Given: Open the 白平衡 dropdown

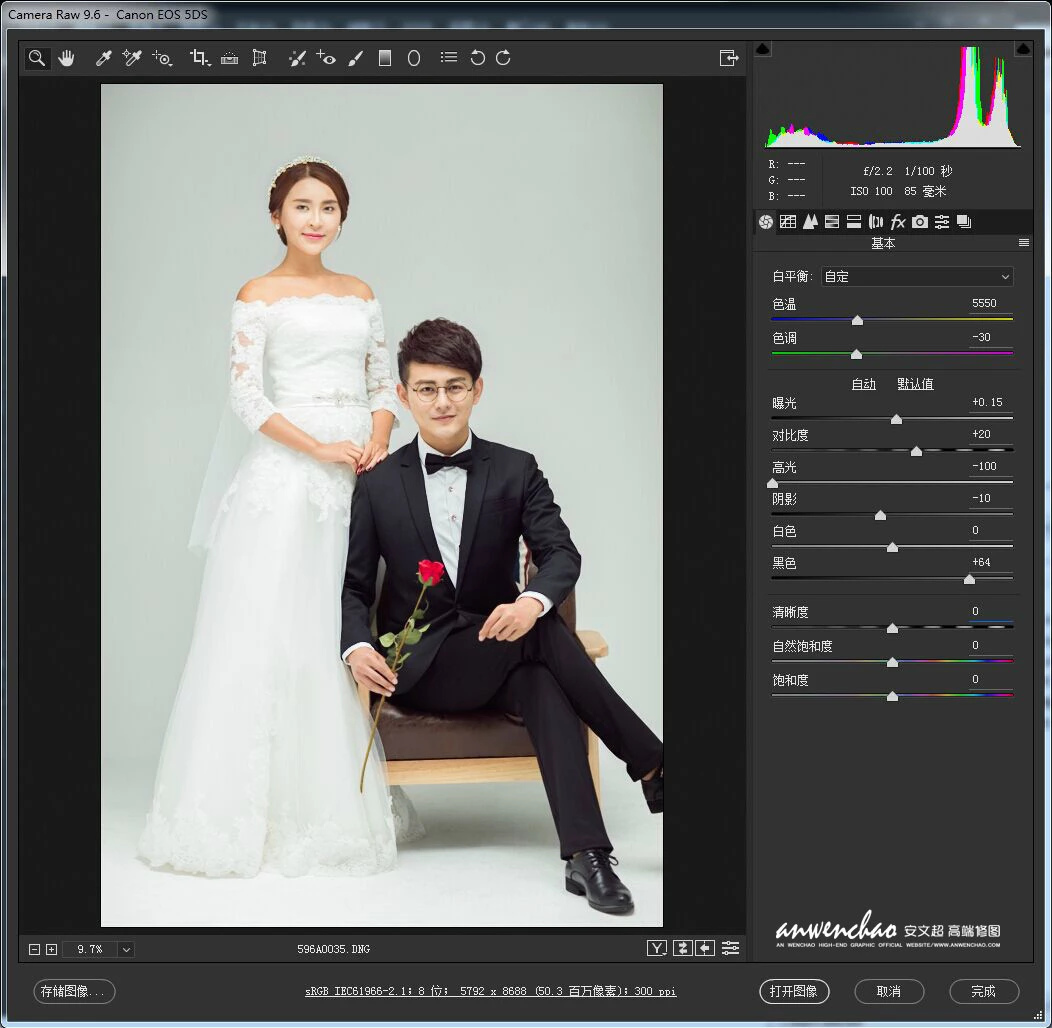Looking at the screenshot, I should pos(916,276).
